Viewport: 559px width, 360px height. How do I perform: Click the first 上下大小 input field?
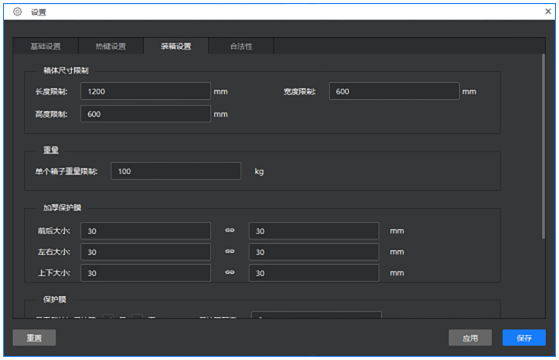click(145, 273)
